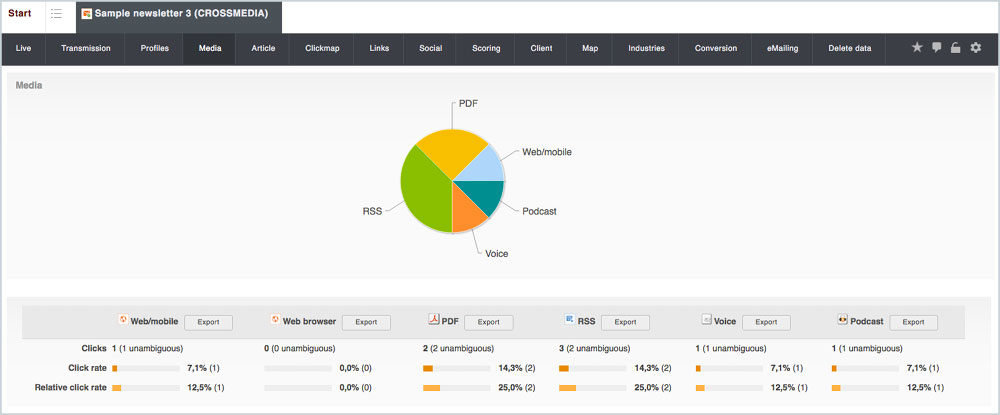Click the Voice icon in table header
Image resolution: width=1000 pixels, height=415 pixels.
coord(706,320)
